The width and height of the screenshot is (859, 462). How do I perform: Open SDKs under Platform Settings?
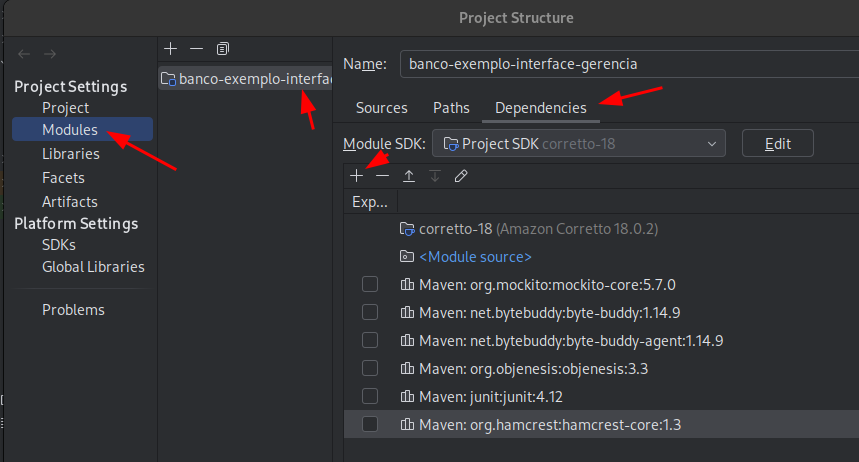pyautogui.click(x=59, y=245)
